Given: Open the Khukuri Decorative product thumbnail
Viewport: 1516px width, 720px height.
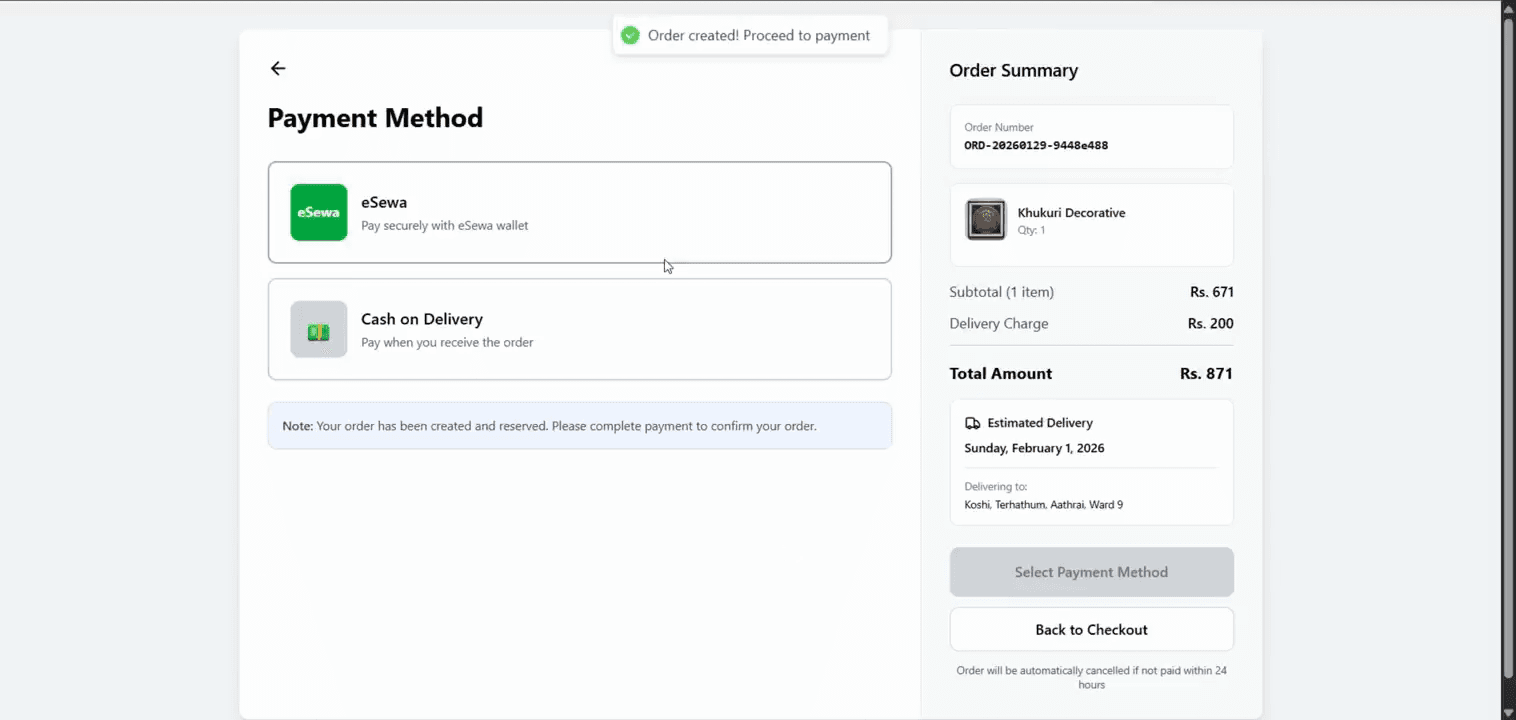Looking at the screenshot, I should coord(985,220).
